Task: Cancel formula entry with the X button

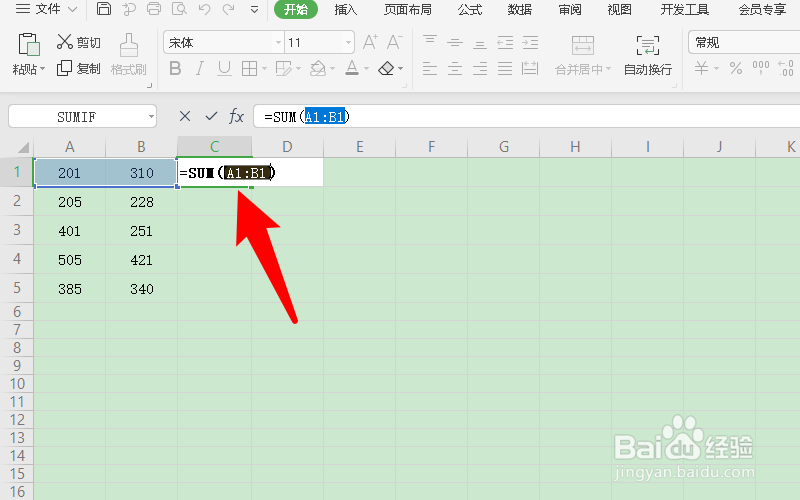Action: [185, 116]
